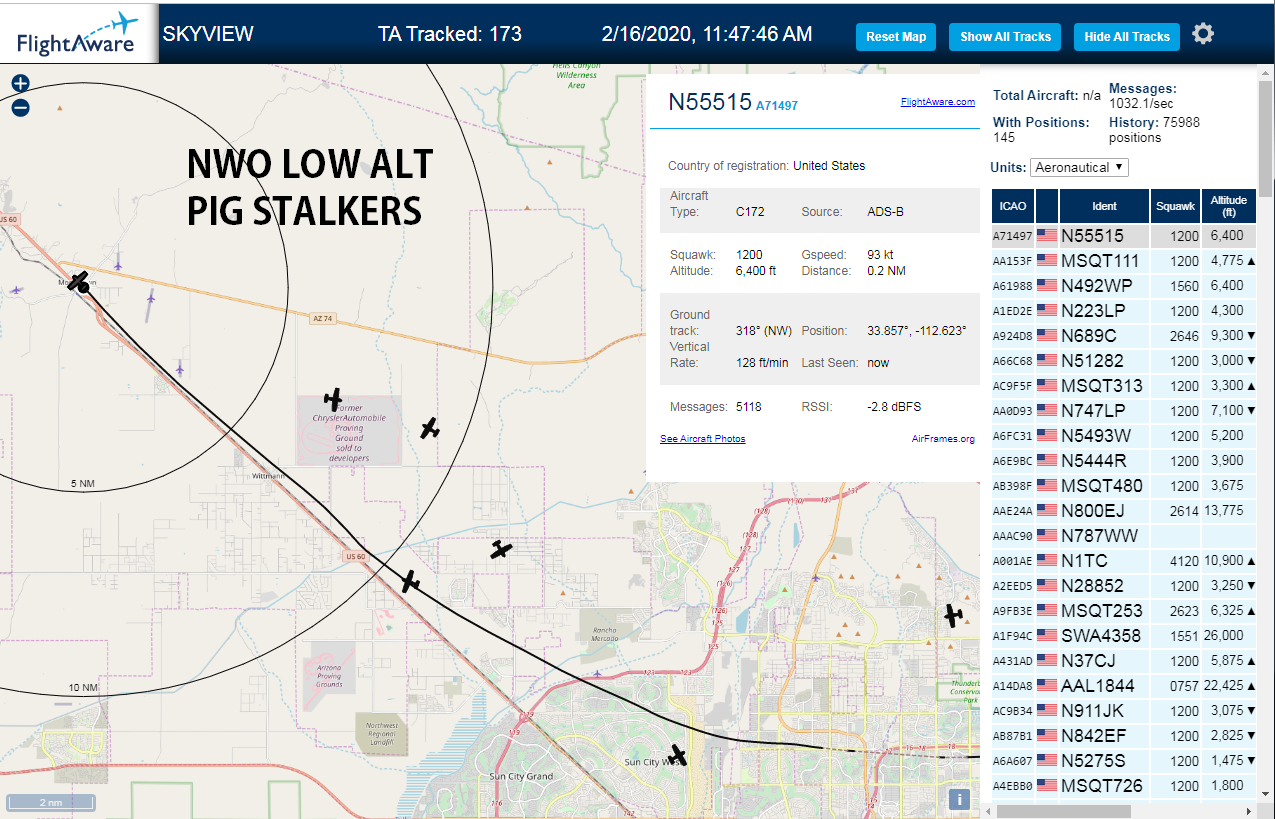Image resolution: width=1275 pixels, height=819 pixels.
Task: Select aircraft icon over Former Chrysler Proving Ground
Action: [x=334, y=399]
